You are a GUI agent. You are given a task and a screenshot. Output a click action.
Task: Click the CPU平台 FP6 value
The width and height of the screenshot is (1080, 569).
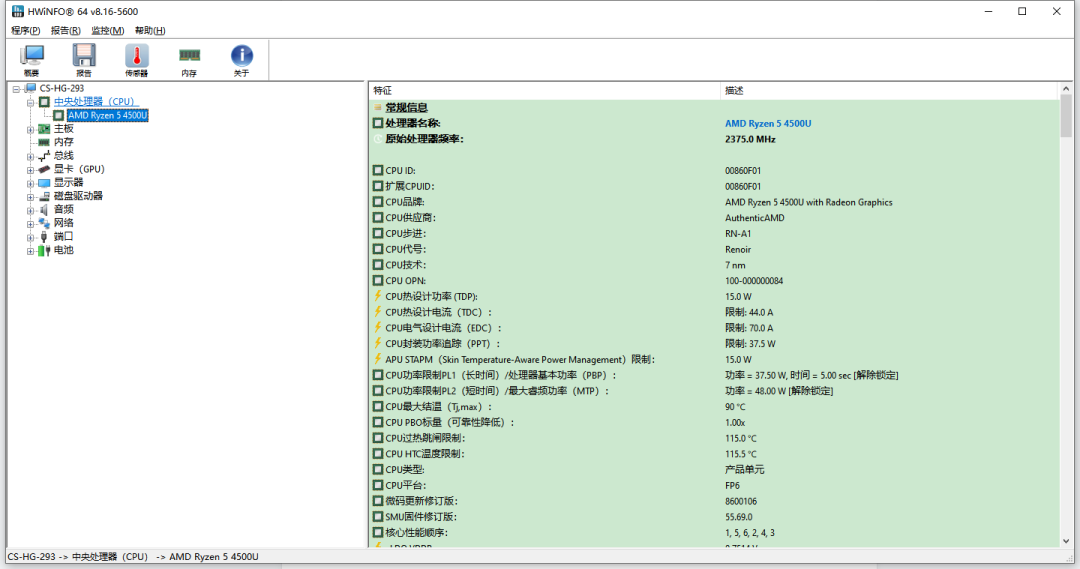[x=732, y=486]
